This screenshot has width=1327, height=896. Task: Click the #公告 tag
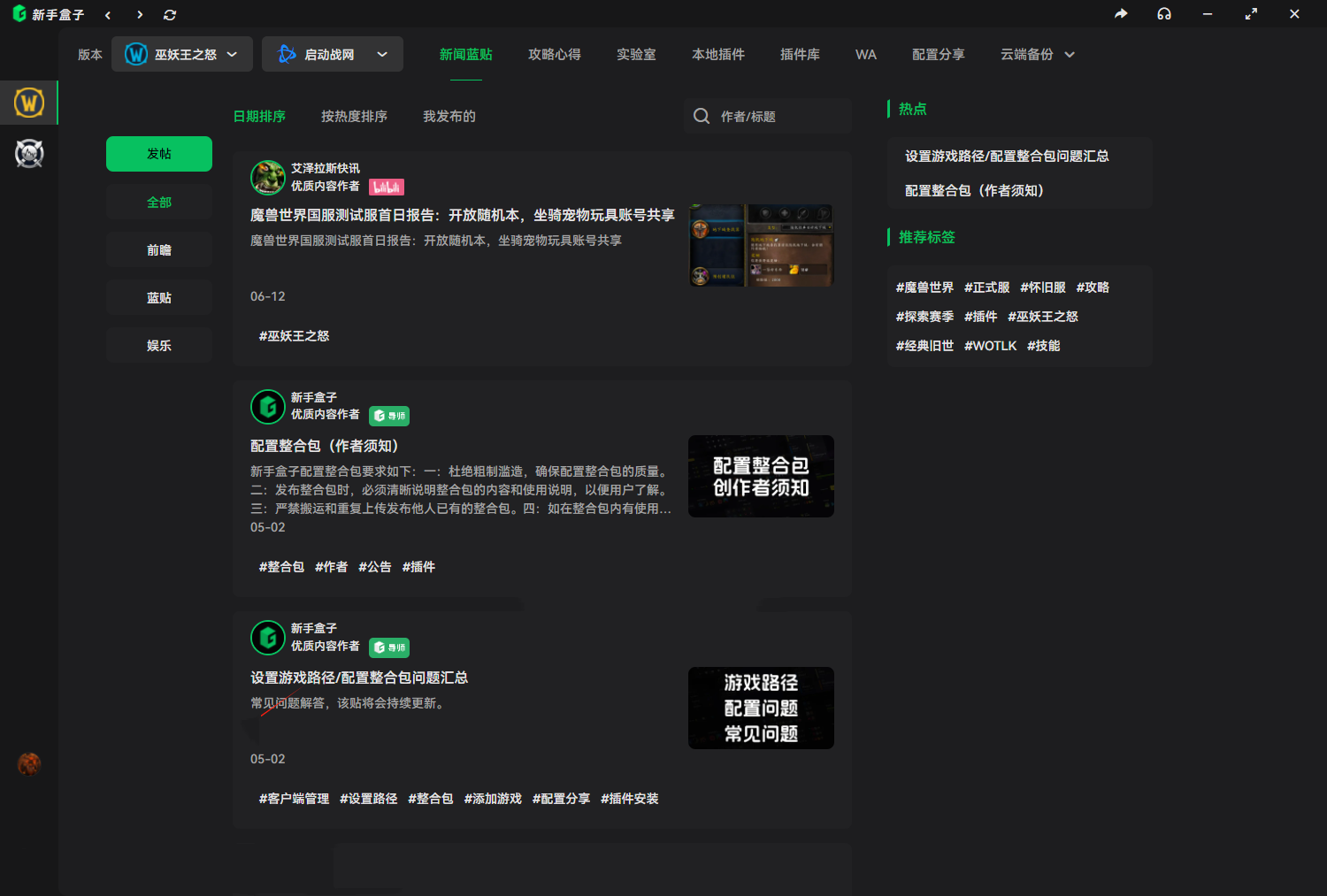coord(375,567)
